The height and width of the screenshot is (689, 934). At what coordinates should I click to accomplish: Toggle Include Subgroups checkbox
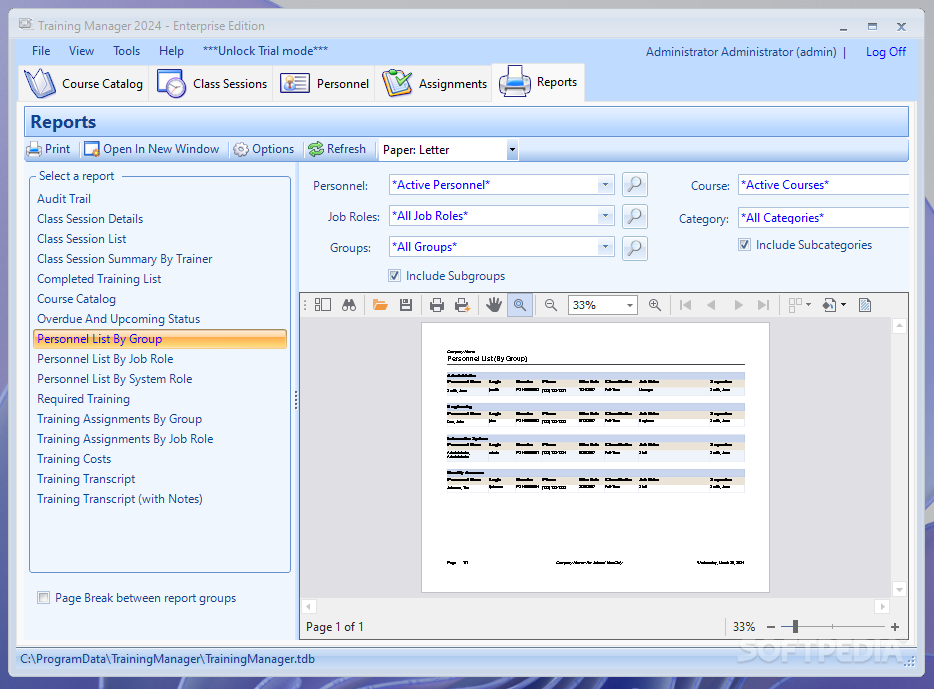[394, 276]
